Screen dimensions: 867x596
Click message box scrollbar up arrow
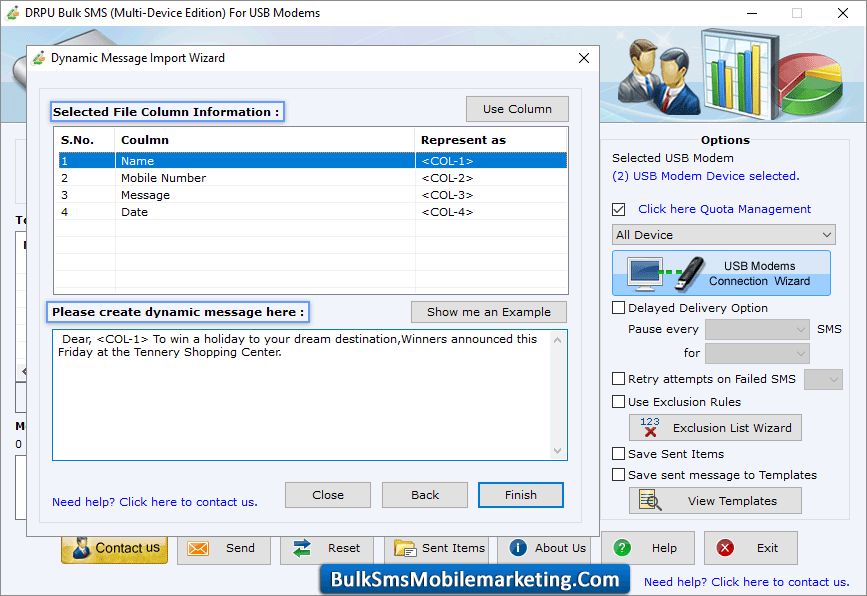click(x=557, y=339)
